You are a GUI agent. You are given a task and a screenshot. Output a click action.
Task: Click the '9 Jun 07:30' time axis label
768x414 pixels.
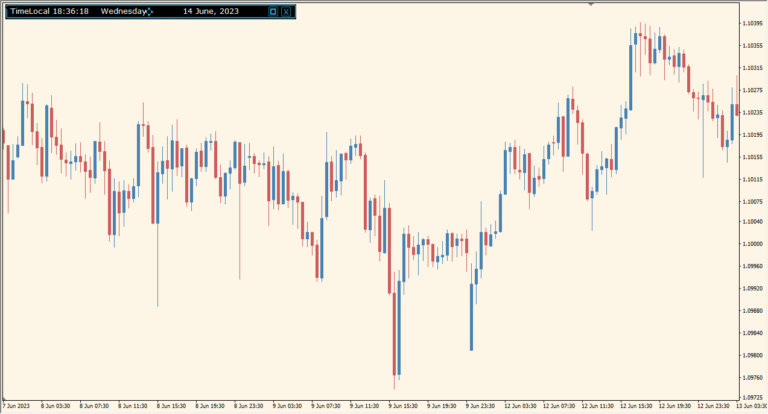326,406
